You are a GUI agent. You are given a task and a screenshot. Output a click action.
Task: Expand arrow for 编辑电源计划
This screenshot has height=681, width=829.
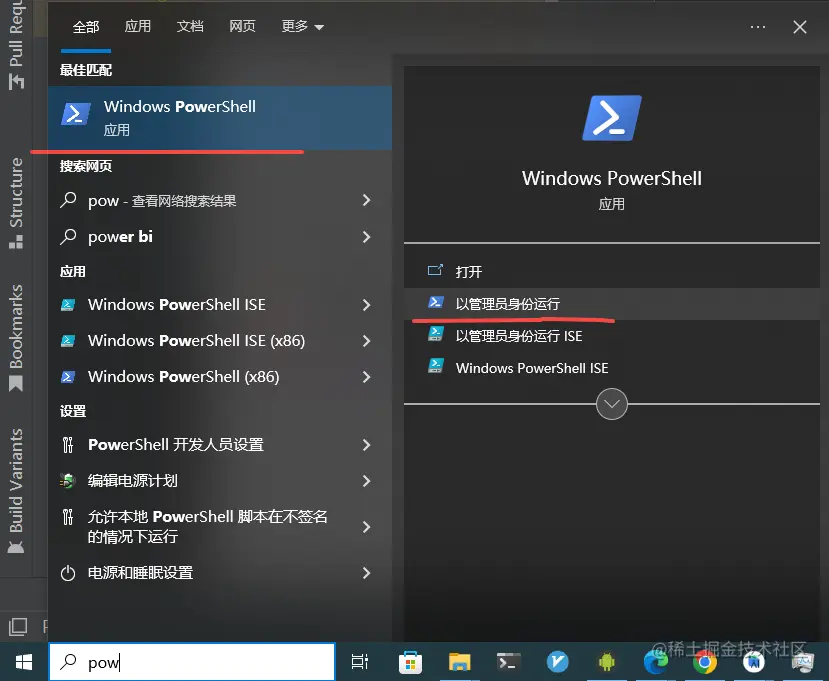click(366, 481)
